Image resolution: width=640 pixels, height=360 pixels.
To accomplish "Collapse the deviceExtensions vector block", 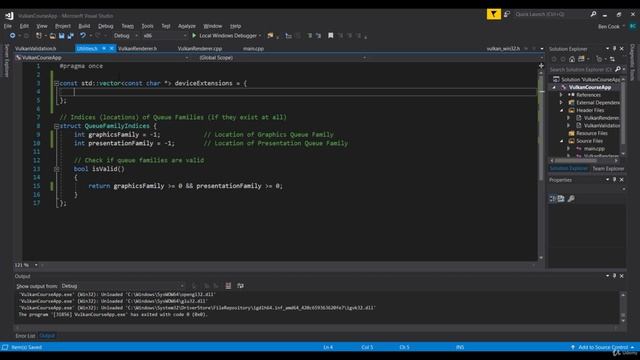I will coord(57,83).
